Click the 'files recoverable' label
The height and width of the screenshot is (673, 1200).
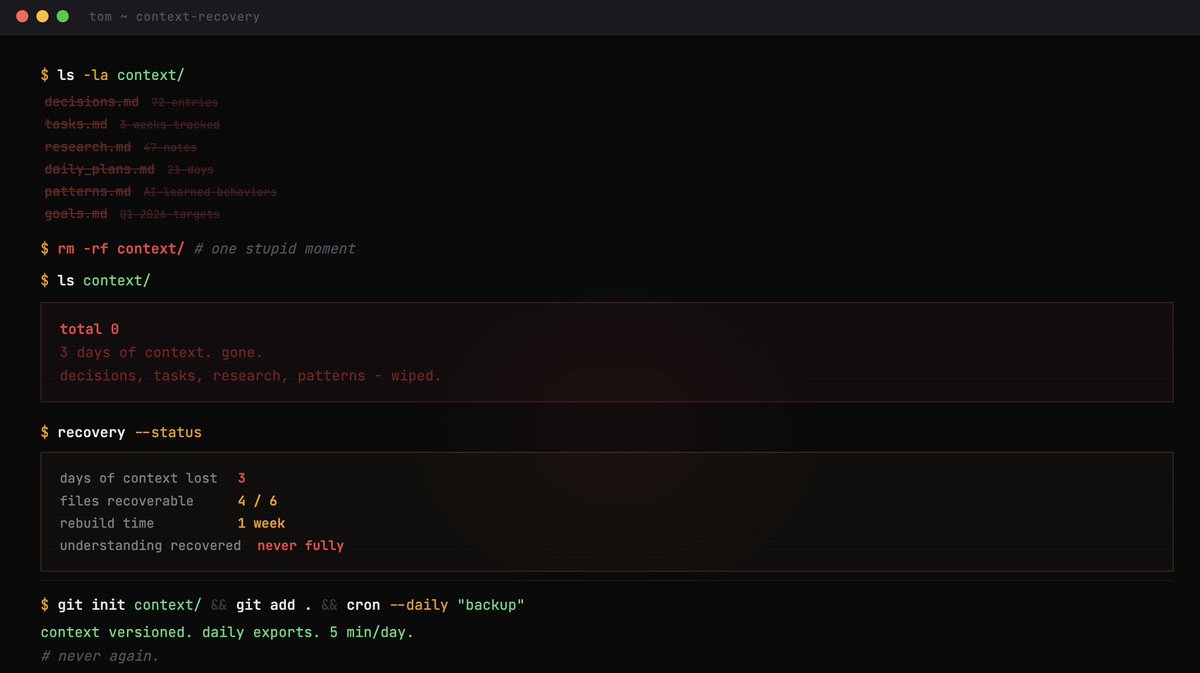127,500
